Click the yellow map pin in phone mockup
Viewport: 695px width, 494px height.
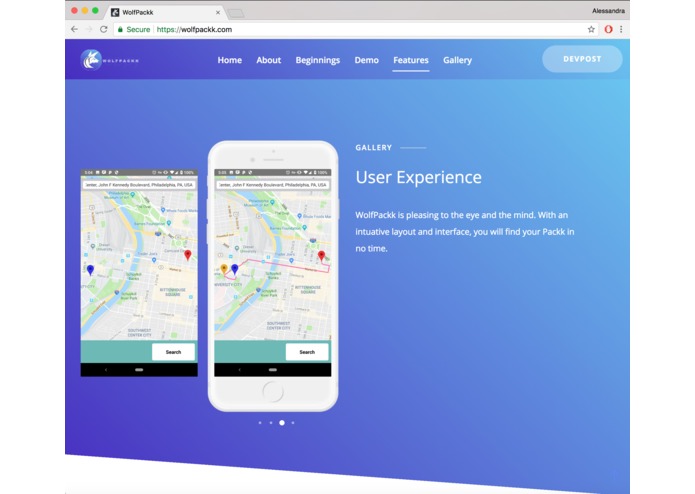[224, 269]
